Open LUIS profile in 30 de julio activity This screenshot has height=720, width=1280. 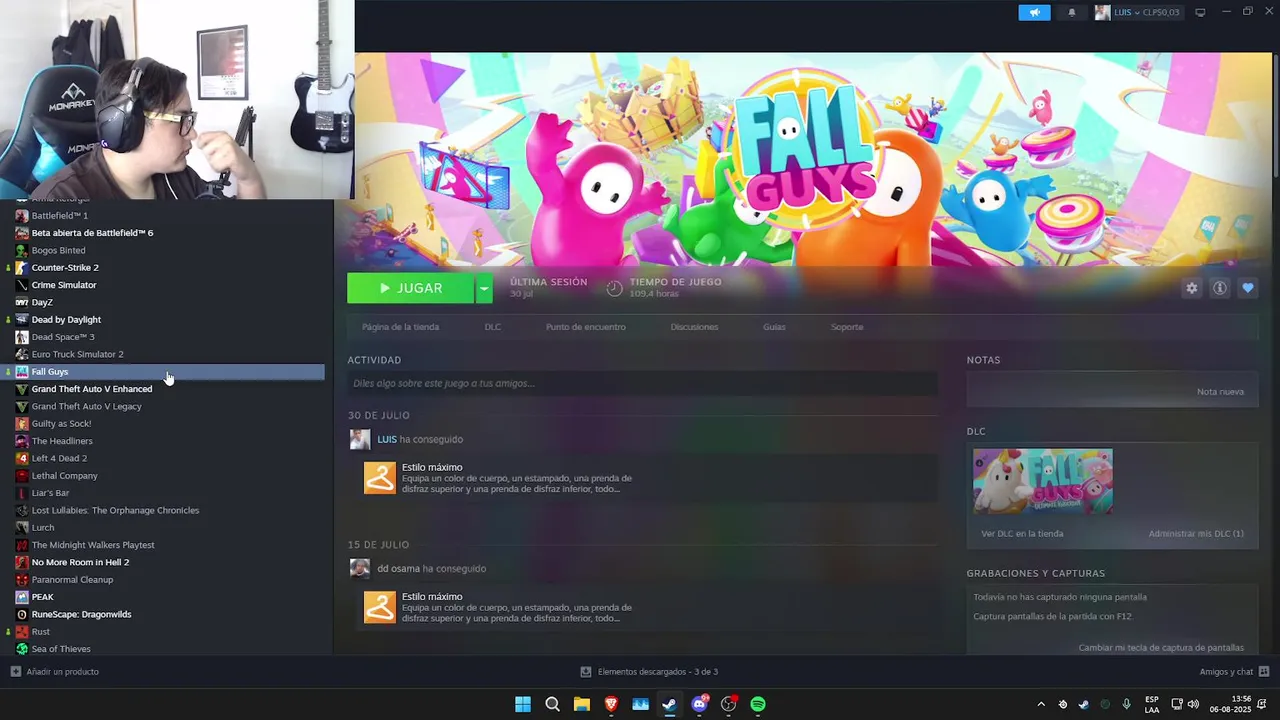387,439
